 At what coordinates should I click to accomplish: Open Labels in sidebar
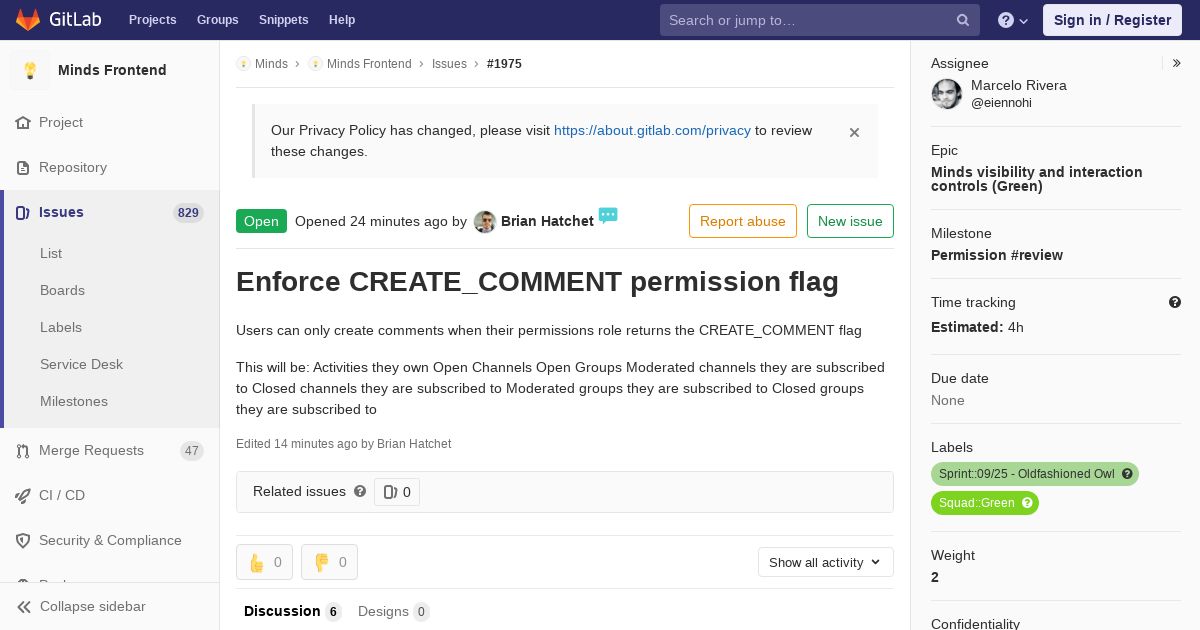pos(61,328)
